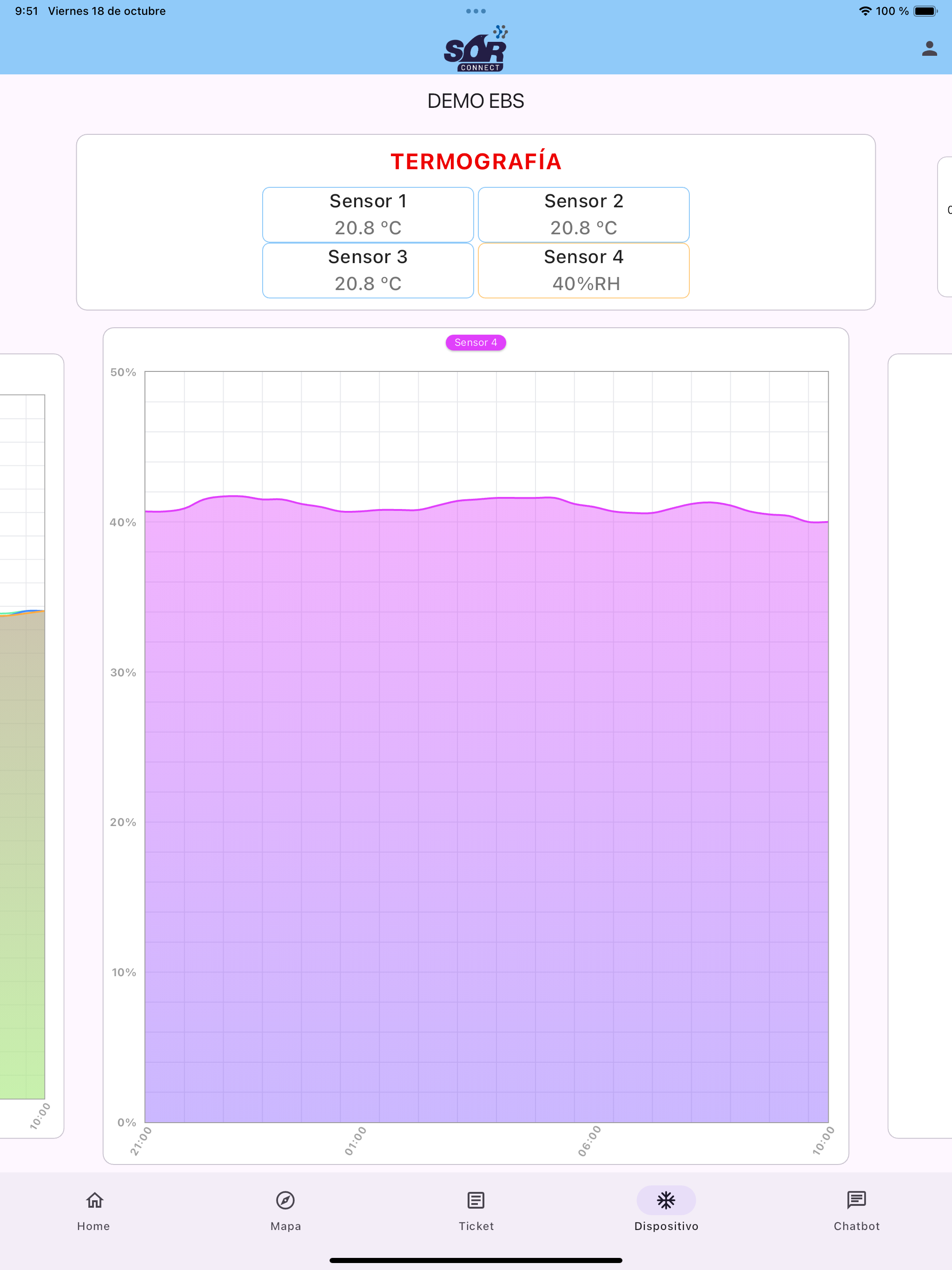
Task: Tap the battery status icon
Action: [x=925, y=11]
